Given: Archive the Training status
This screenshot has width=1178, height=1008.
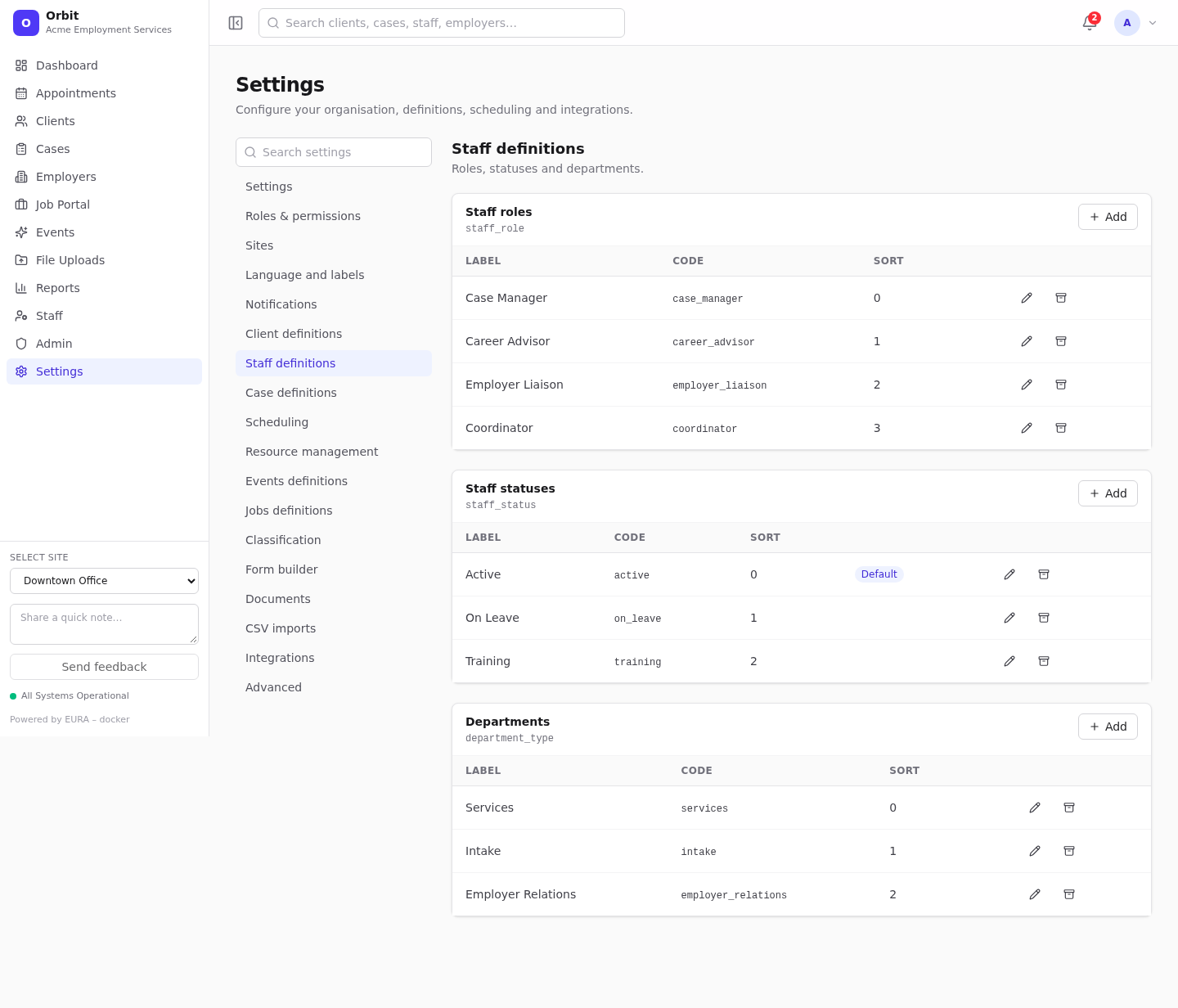Looking at the screenshot, I should (x=1044, y=661).
